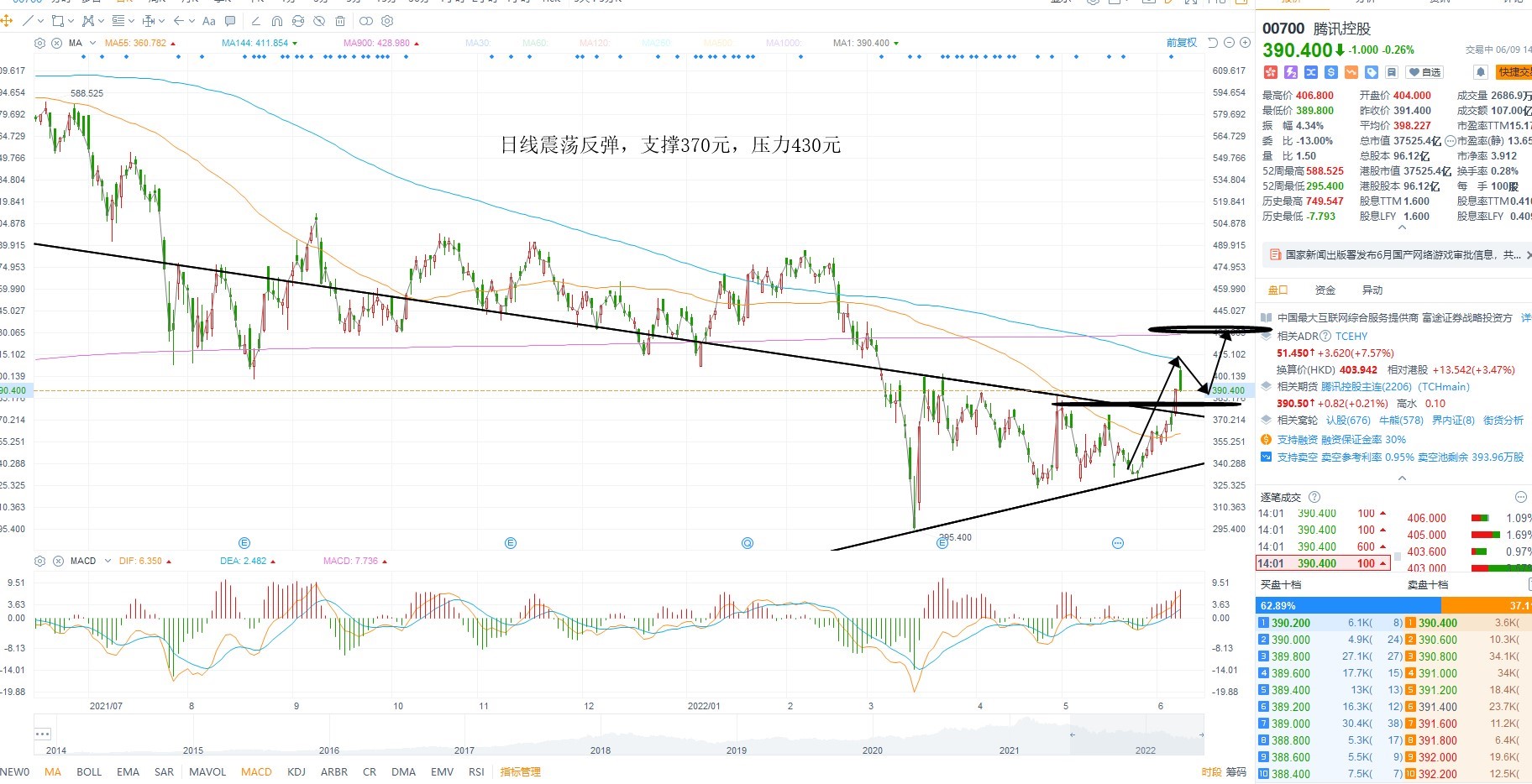The image size is (1532, 784).
Task: Select the pattern/wave drawing tool
Action: coord(88,20)
